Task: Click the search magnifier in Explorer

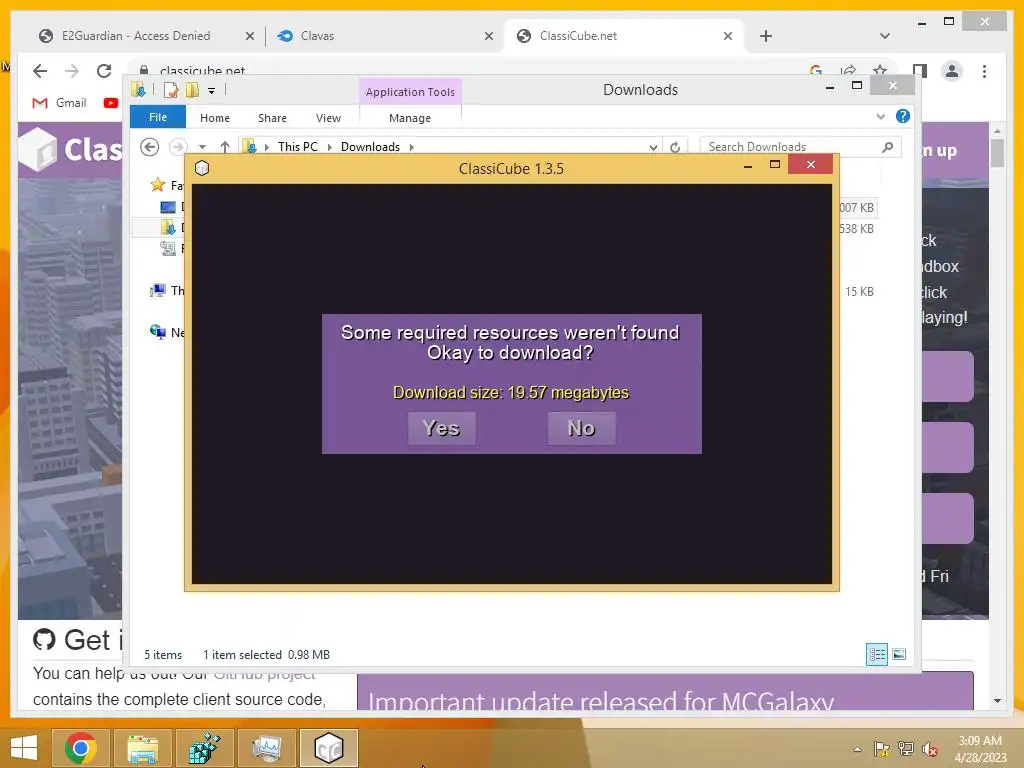Action: [887, 147]
